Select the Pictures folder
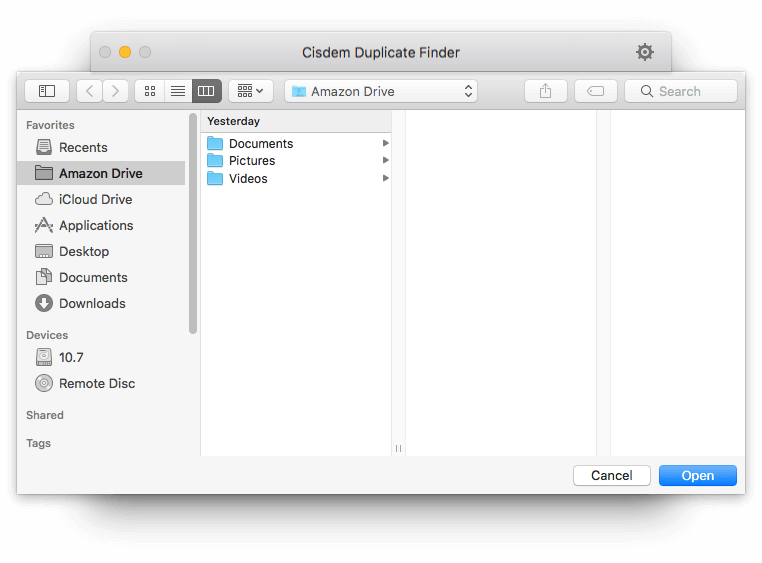762x563 pixels. coord(296,161)
